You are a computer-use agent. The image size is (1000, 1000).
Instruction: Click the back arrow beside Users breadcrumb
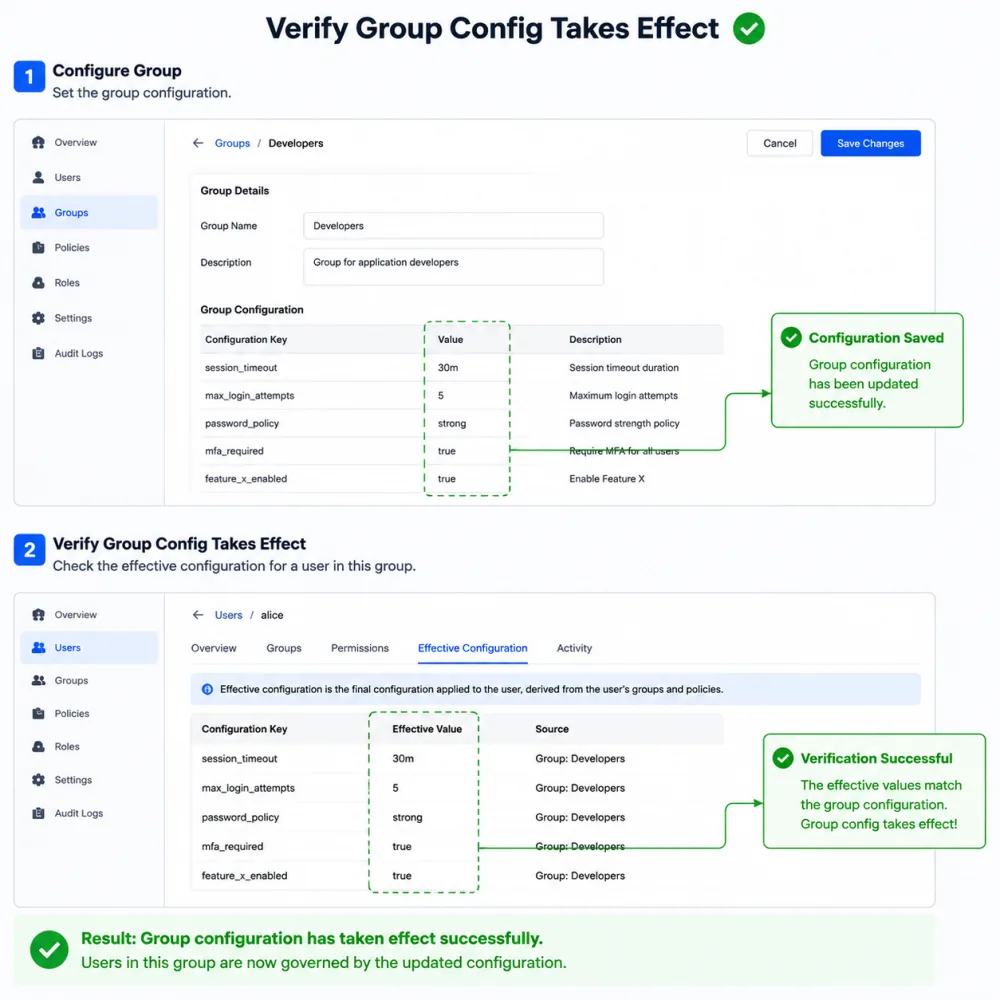click(198, 615)
